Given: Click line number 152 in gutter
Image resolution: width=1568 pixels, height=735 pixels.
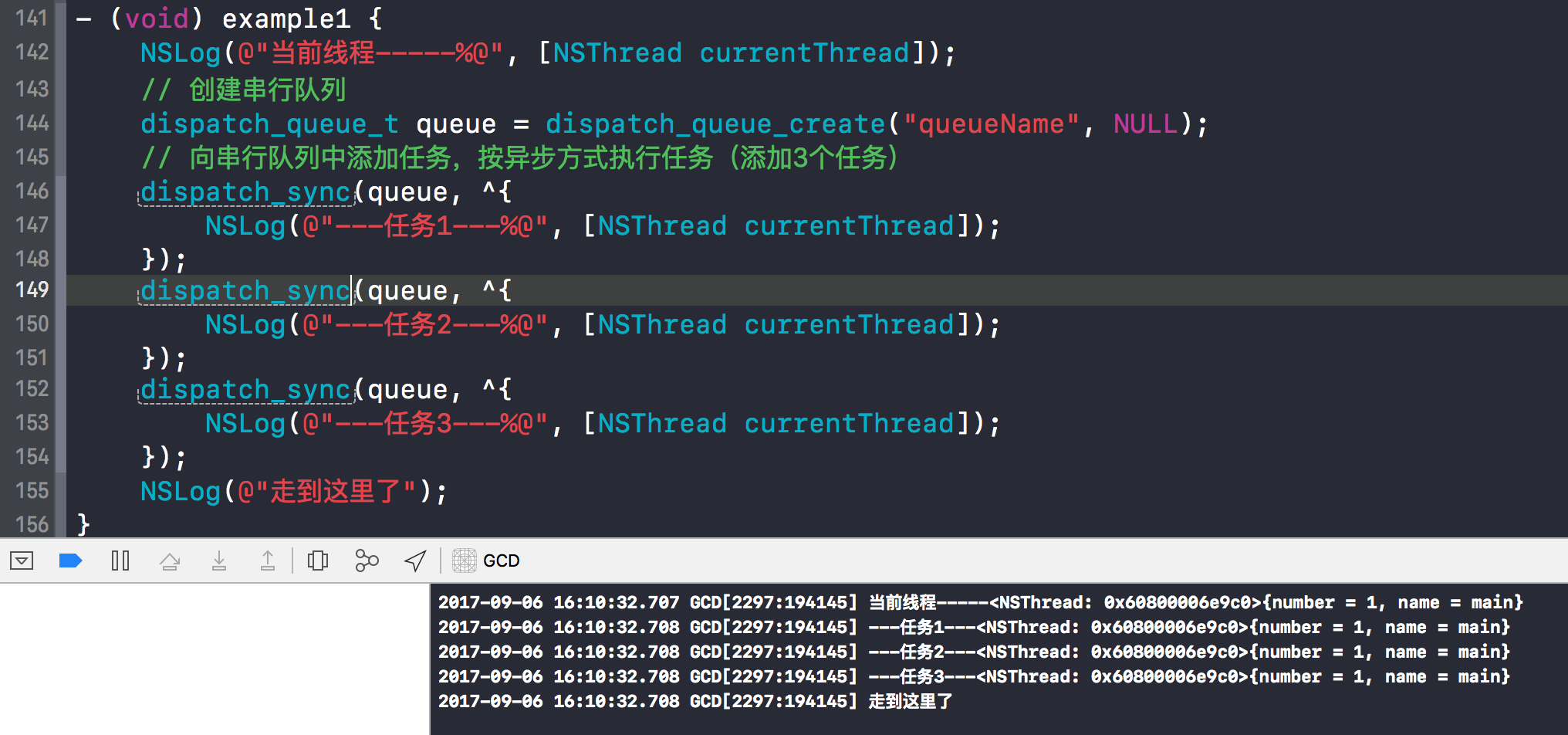Looking at the screenshot, I should pos(32,388).
